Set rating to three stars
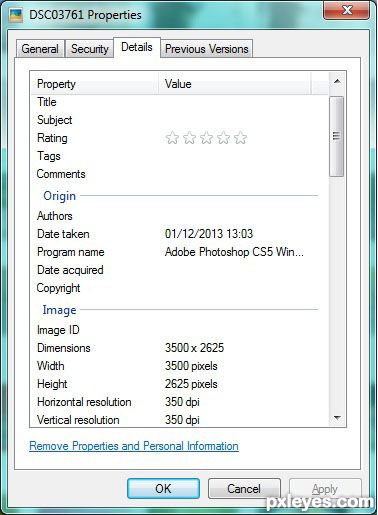Screen dimensions: 378x515 pyautogui.click(x=206, y=138)
